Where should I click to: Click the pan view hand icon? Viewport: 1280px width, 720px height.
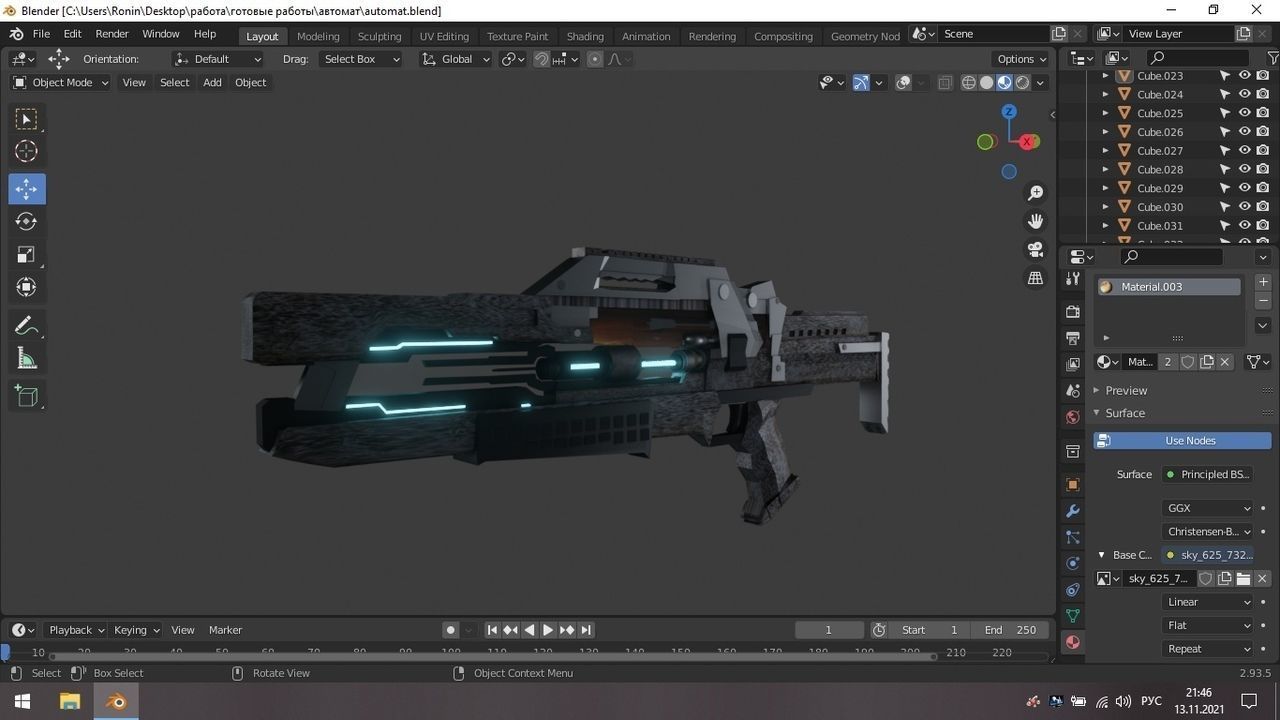(x=1036, y=221)
